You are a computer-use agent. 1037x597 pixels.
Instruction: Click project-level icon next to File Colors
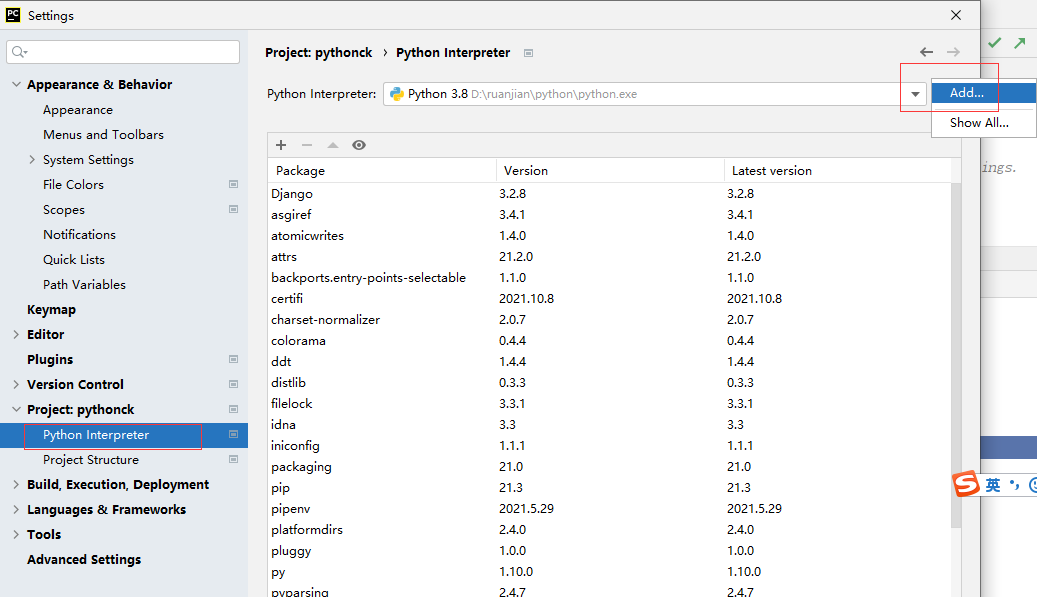point(233,184)
